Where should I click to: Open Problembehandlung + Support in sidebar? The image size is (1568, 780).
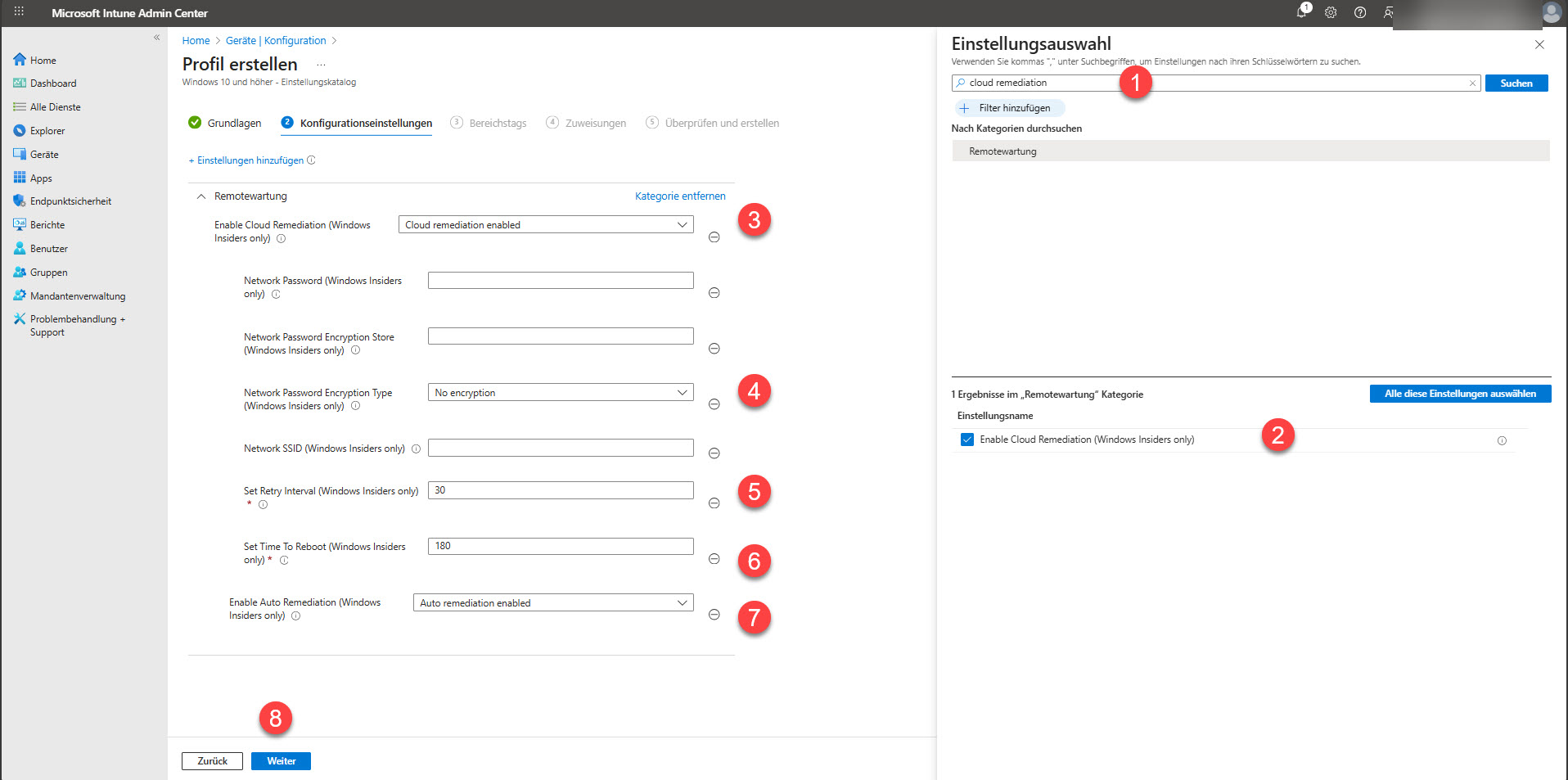point(77,326)
